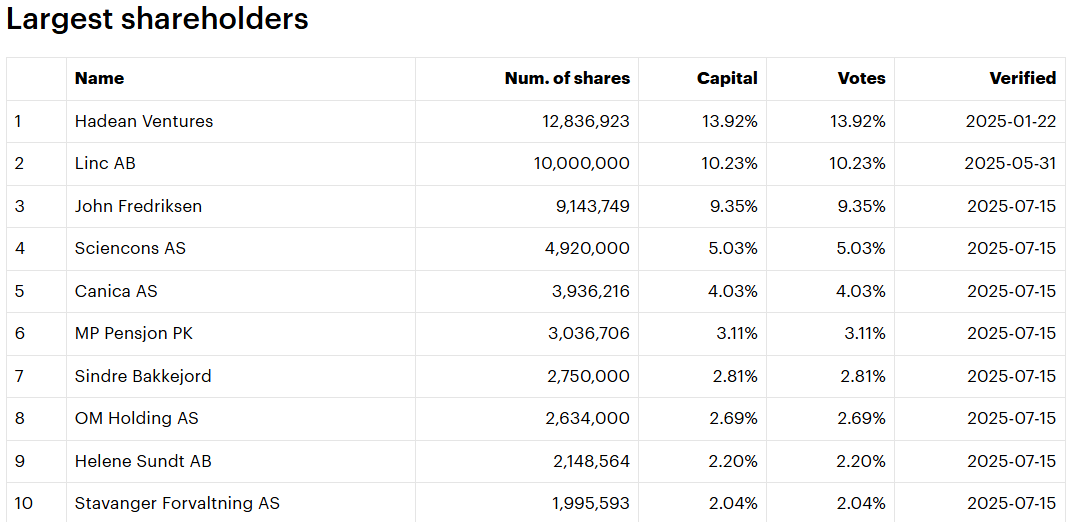Select the 10.23% capital cell
The image size is (1071, 522).
[730, 164]
